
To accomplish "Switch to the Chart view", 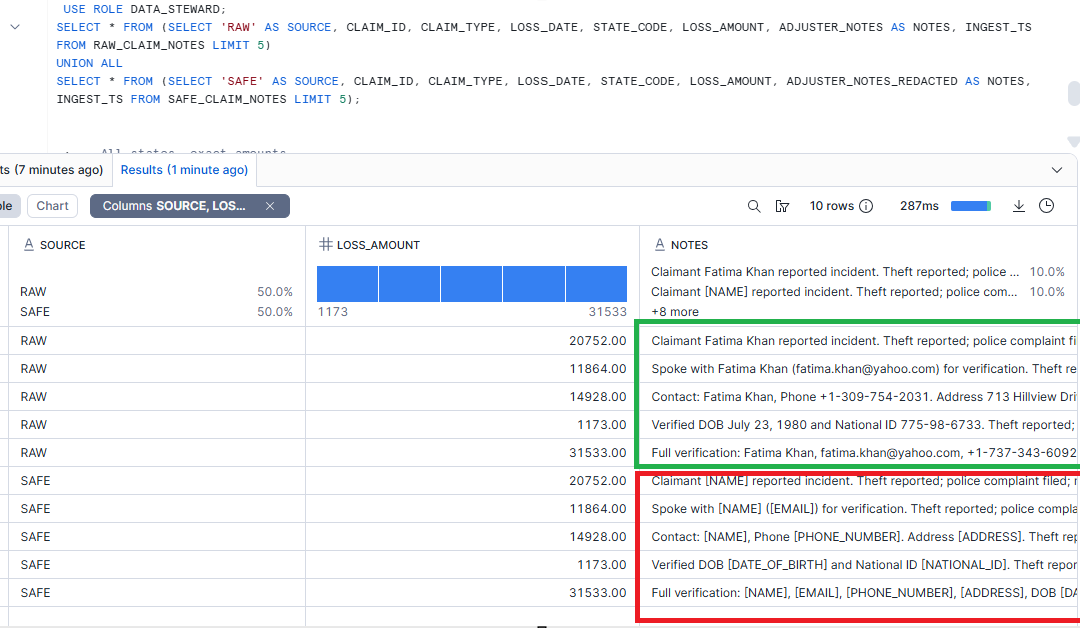I will click(x=52, y=206).
